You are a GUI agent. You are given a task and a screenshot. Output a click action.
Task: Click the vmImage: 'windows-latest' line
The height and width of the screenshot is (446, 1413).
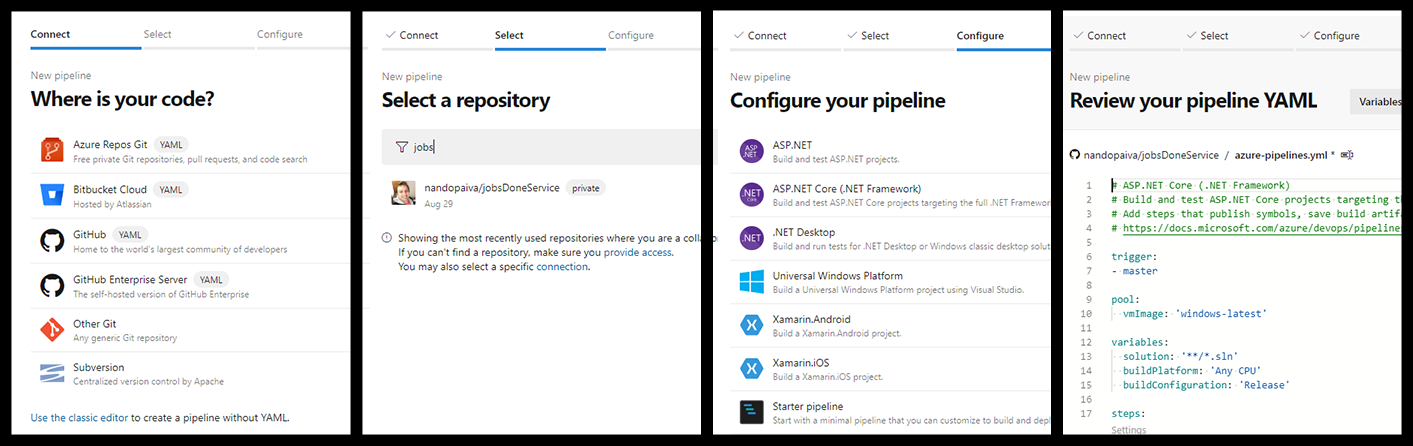1195,314
